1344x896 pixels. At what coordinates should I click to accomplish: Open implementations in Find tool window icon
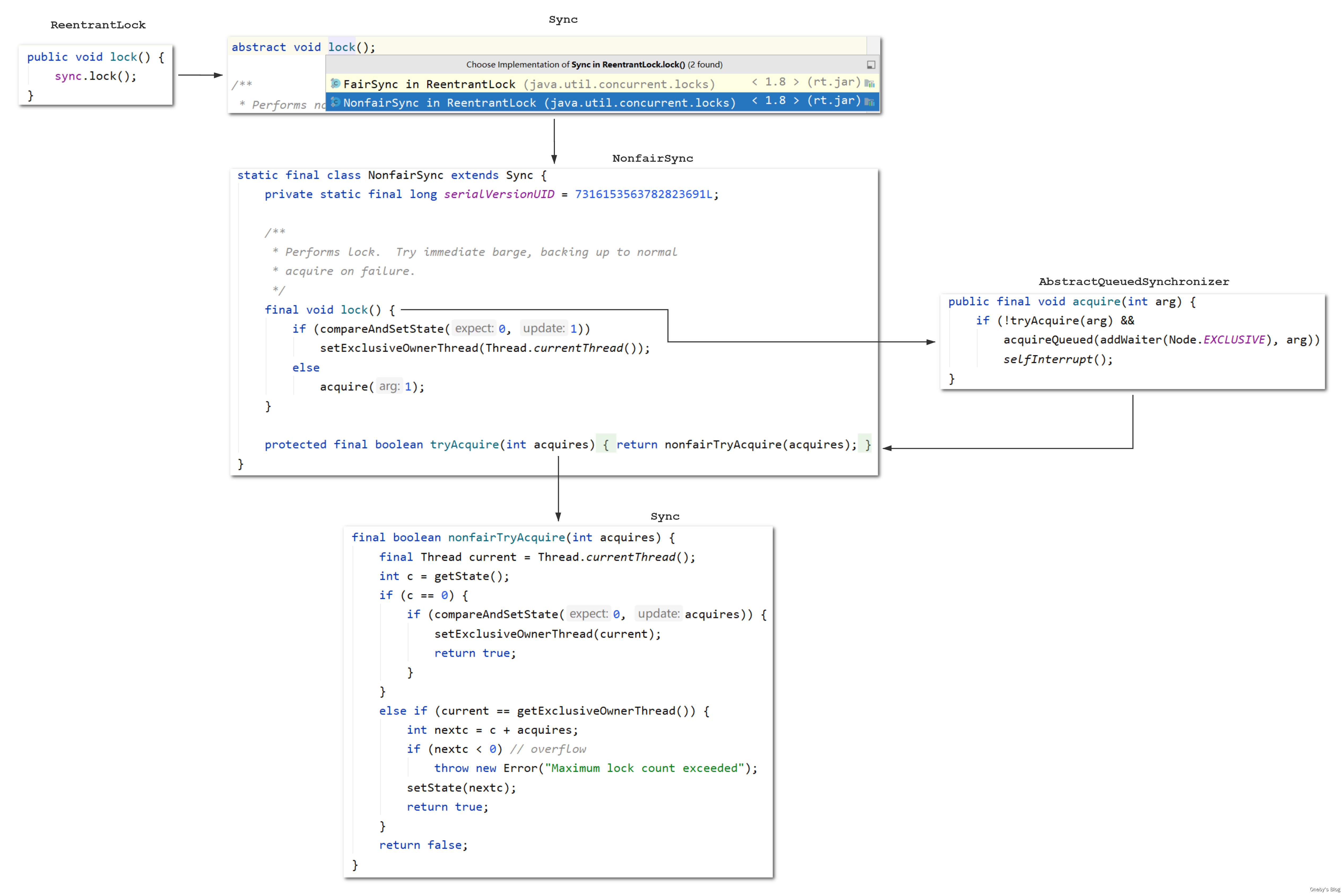point(871,65)
